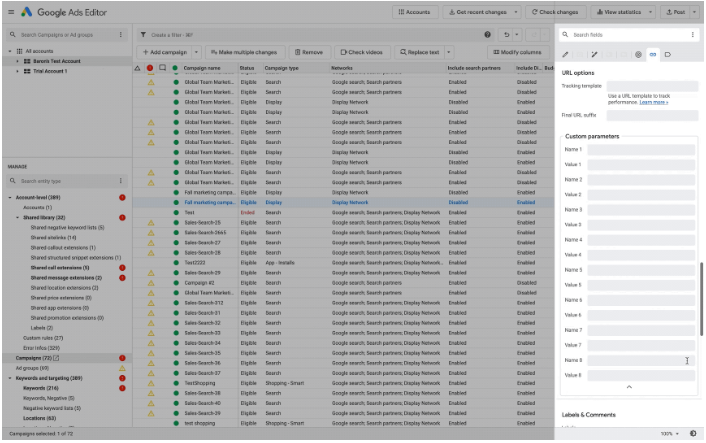Open the View statistics dropdown arrow
The image size is (706, 443).
650,12
